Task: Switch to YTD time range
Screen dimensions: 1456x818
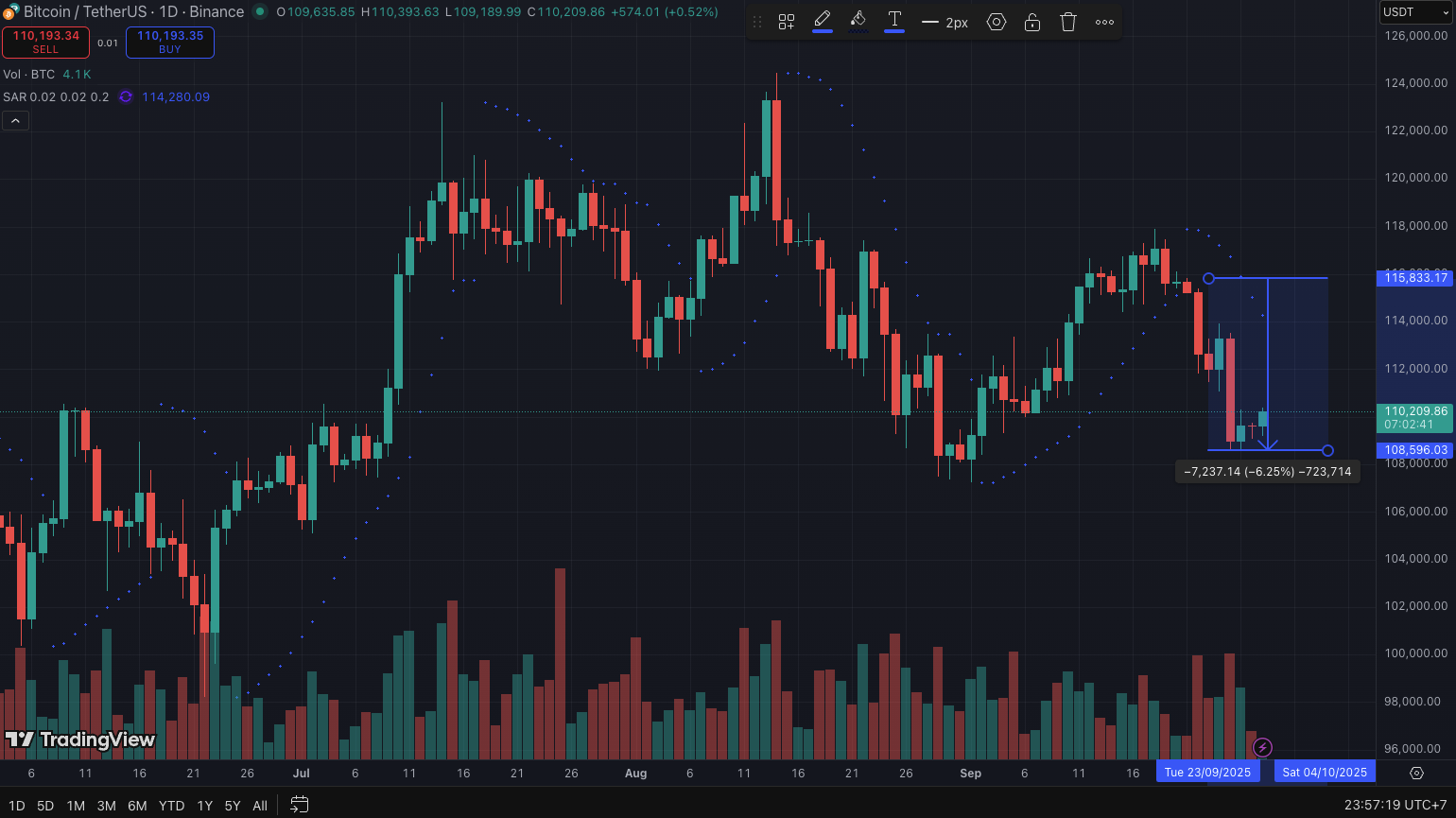Action: click(171, 806)
